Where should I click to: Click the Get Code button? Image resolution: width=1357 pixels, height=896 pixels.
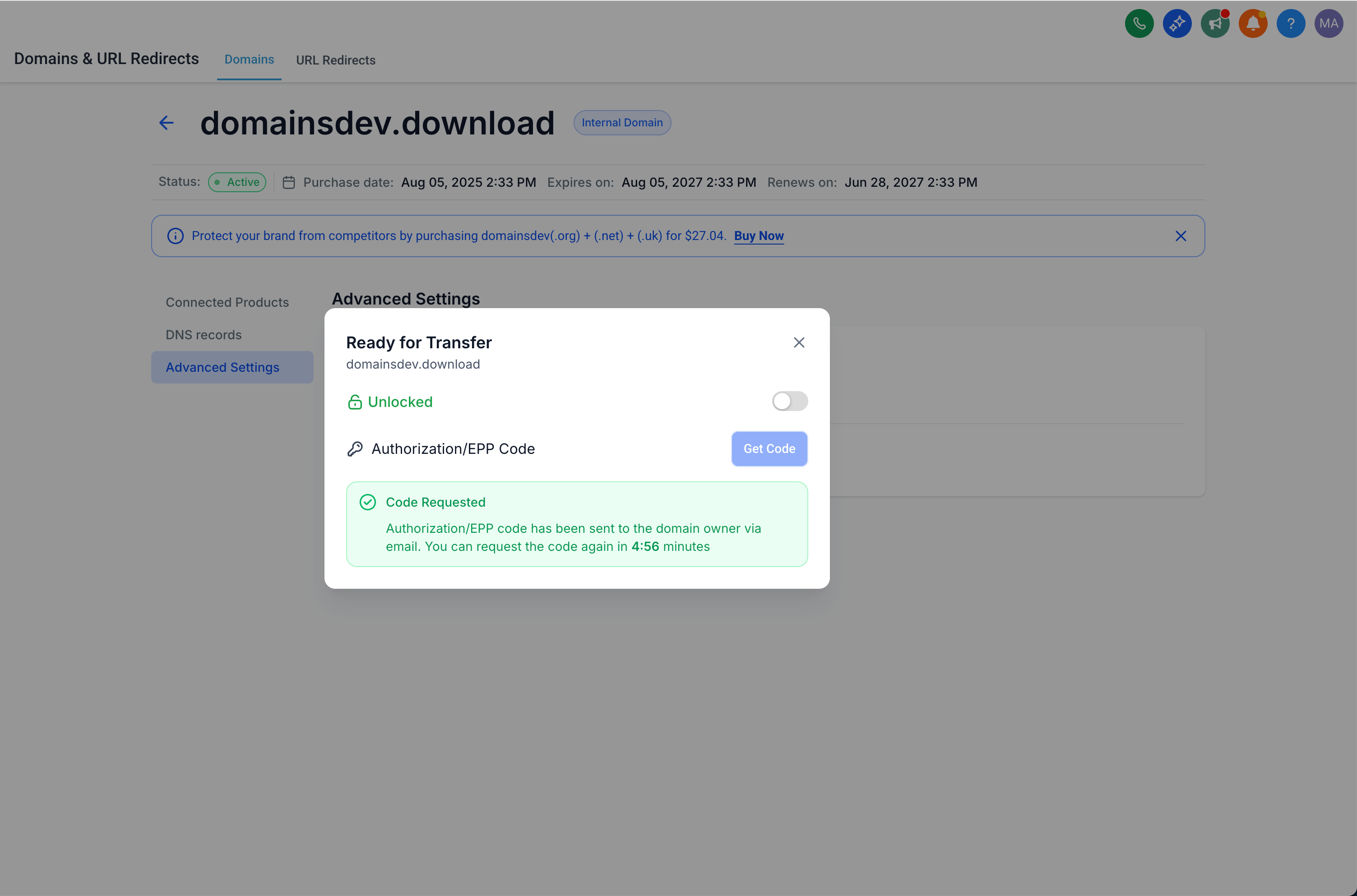(x=769, y=448)
